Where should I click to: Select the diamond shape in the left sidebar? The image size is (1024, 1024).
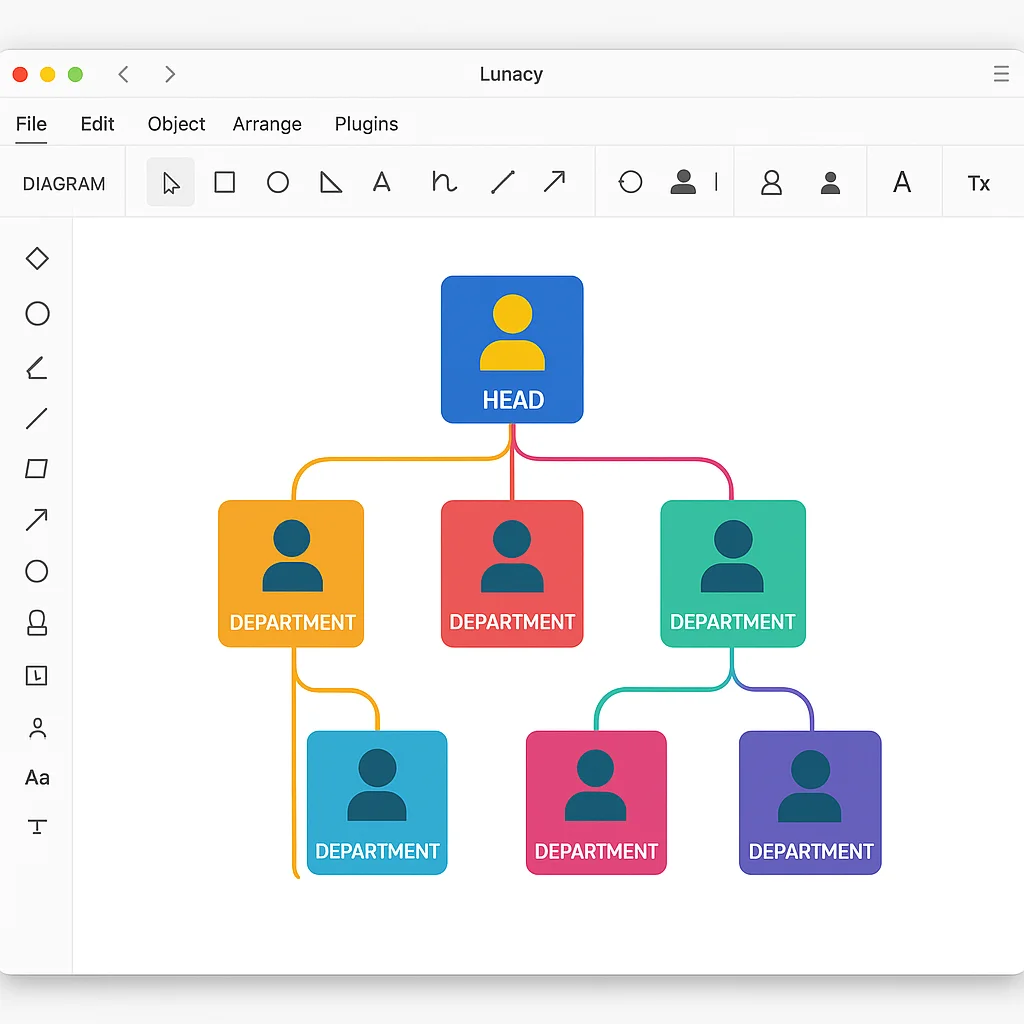coord(36,258)
